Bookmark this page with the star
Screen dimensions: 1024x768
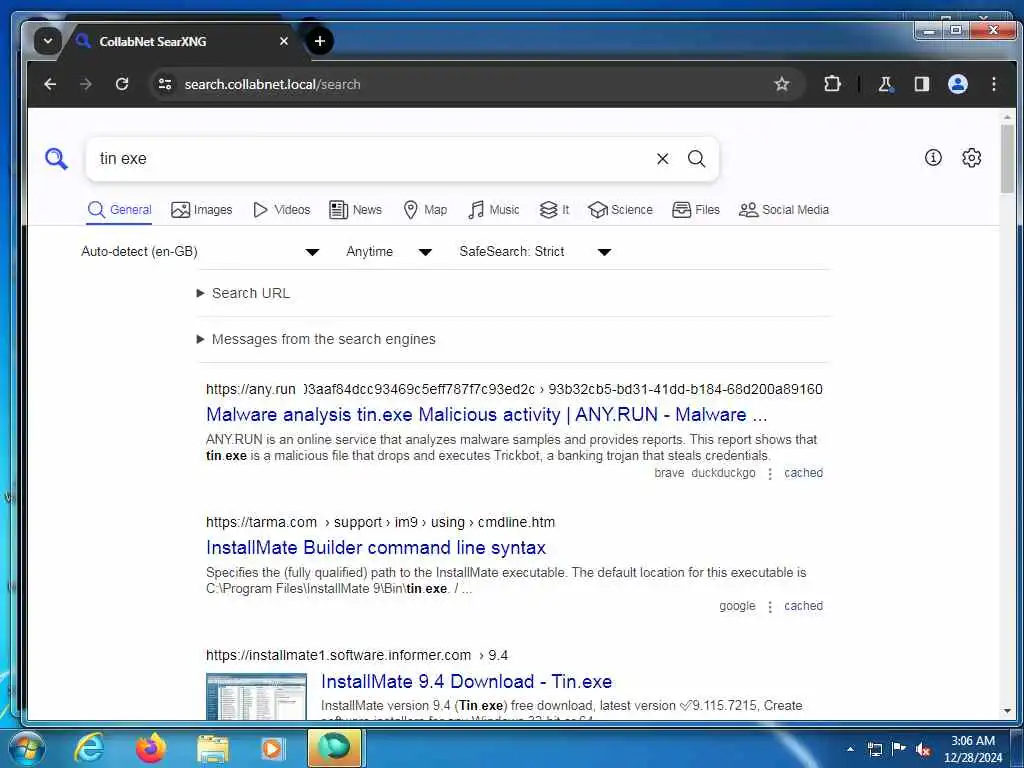(x=782, y=84)
